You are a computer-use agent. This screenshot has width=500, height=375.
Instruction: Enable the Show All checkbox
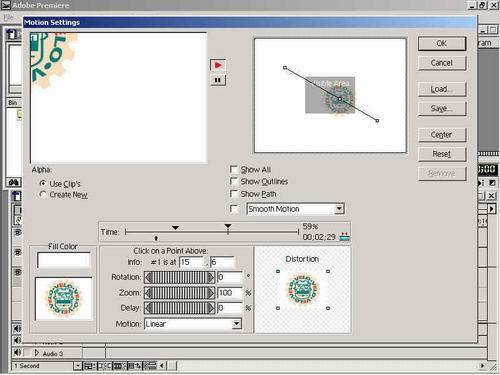click(234, 169)
